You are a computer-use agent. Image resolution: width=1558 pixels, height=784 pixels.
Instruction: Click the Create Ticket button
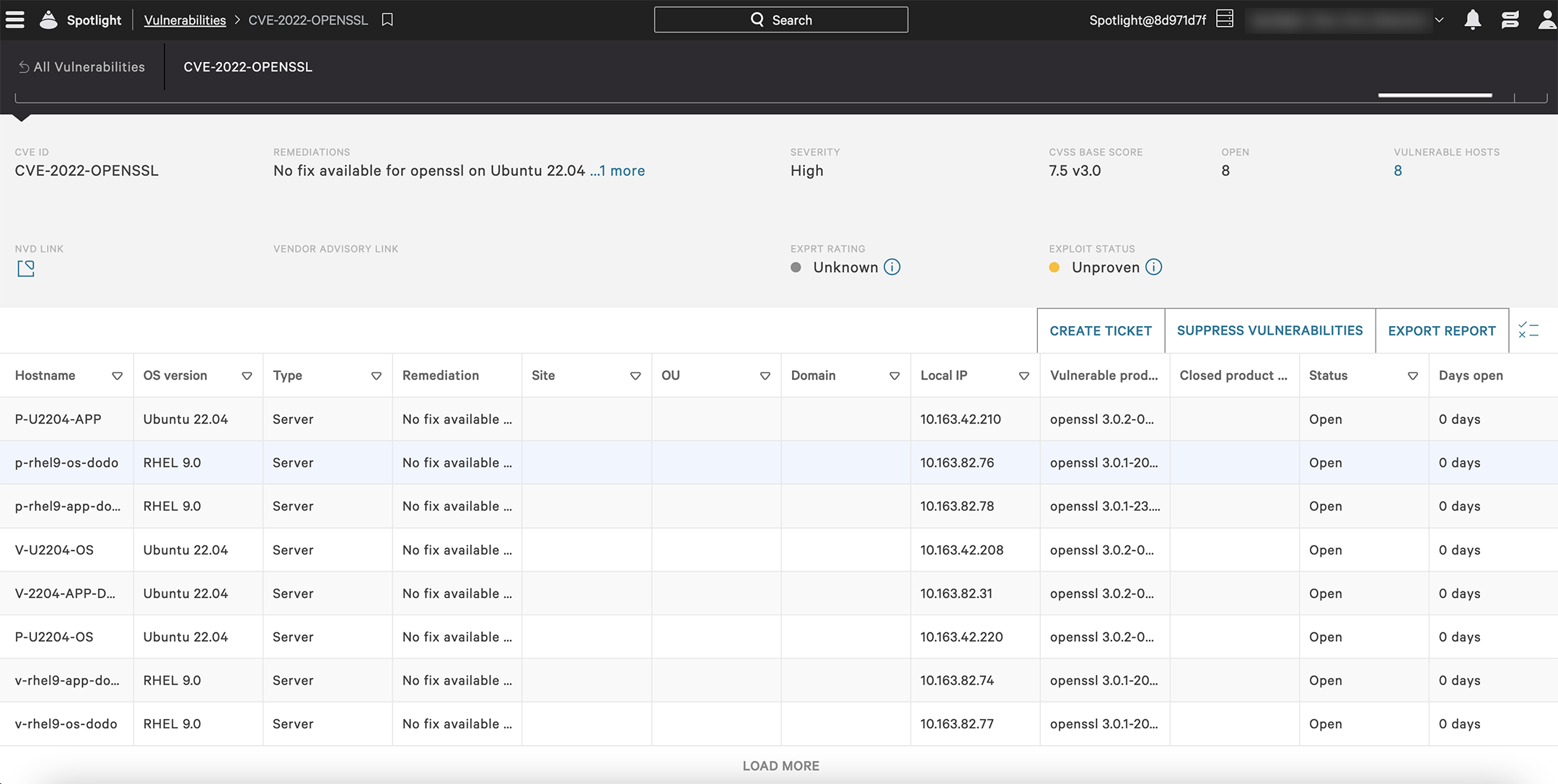pos(1101,331)
